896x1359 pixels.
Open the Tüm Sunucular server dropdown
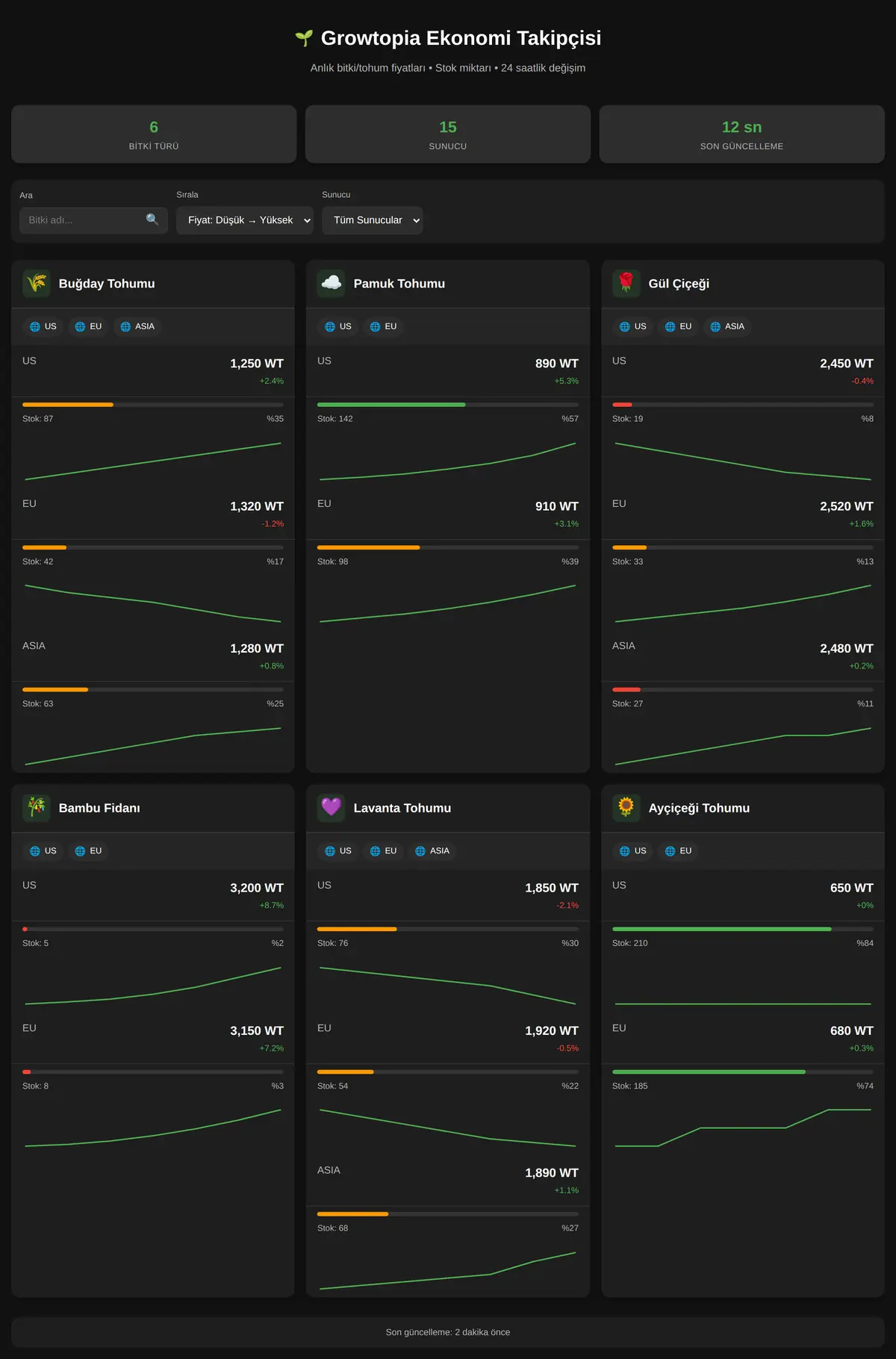point(373,220)
